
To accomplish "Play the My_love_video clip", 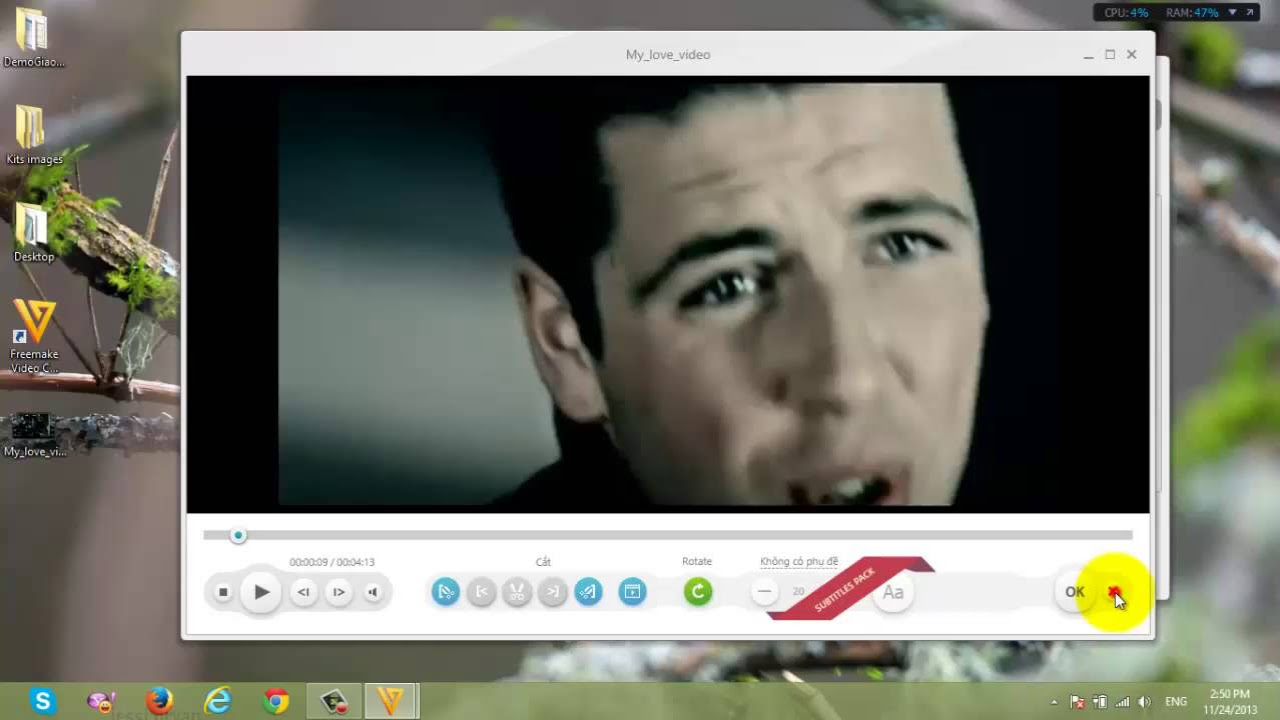I will pos(261,592).
